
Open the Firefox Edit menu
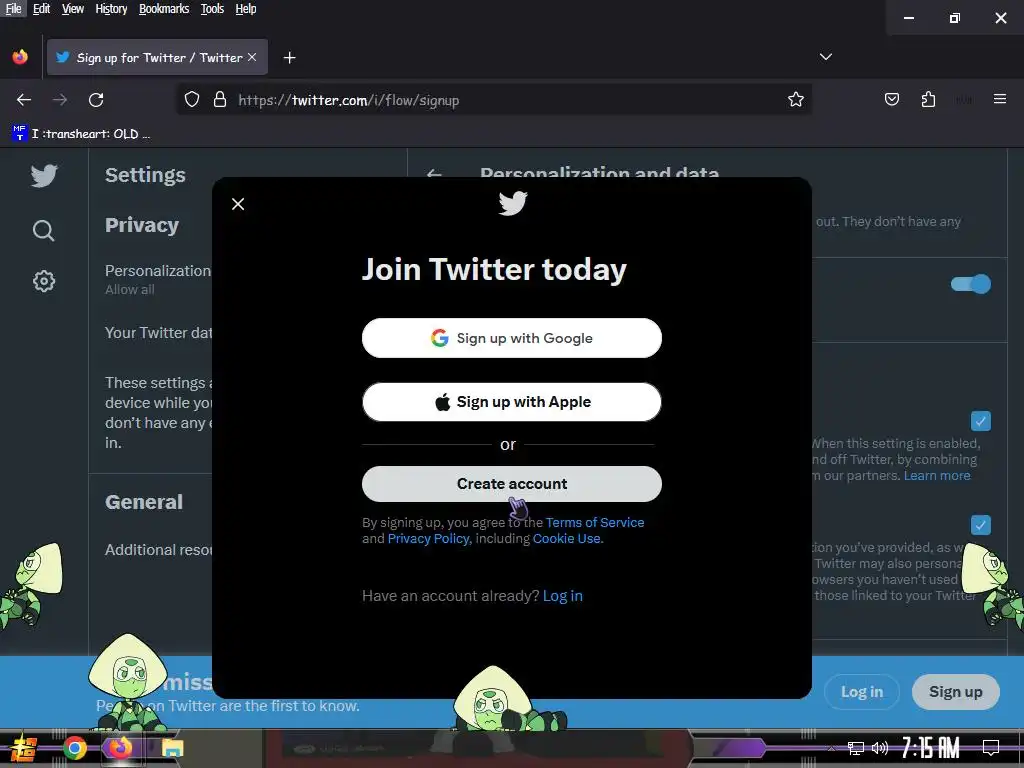tap(41, 8)
